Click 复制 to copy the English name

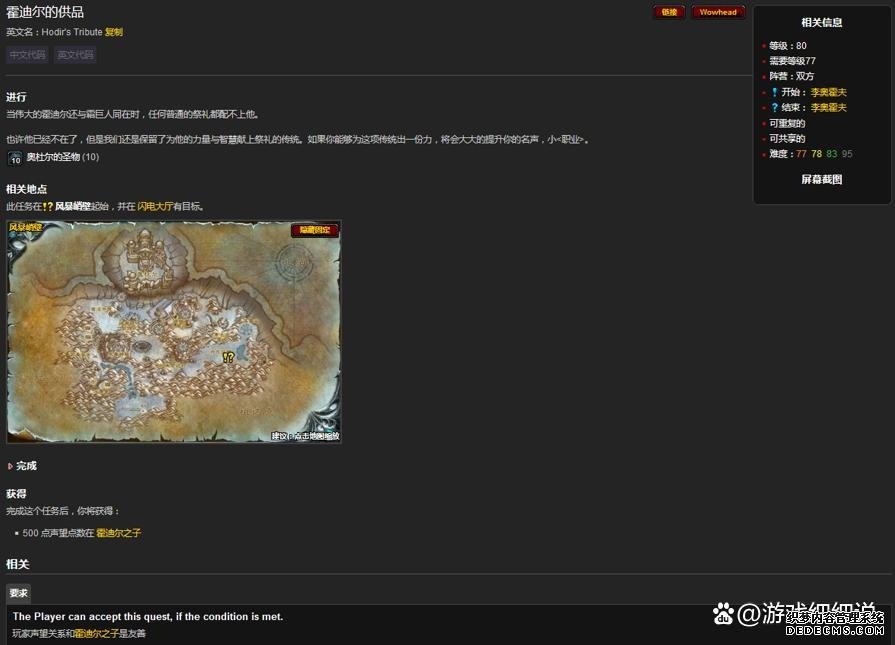(x=114, y=32)
